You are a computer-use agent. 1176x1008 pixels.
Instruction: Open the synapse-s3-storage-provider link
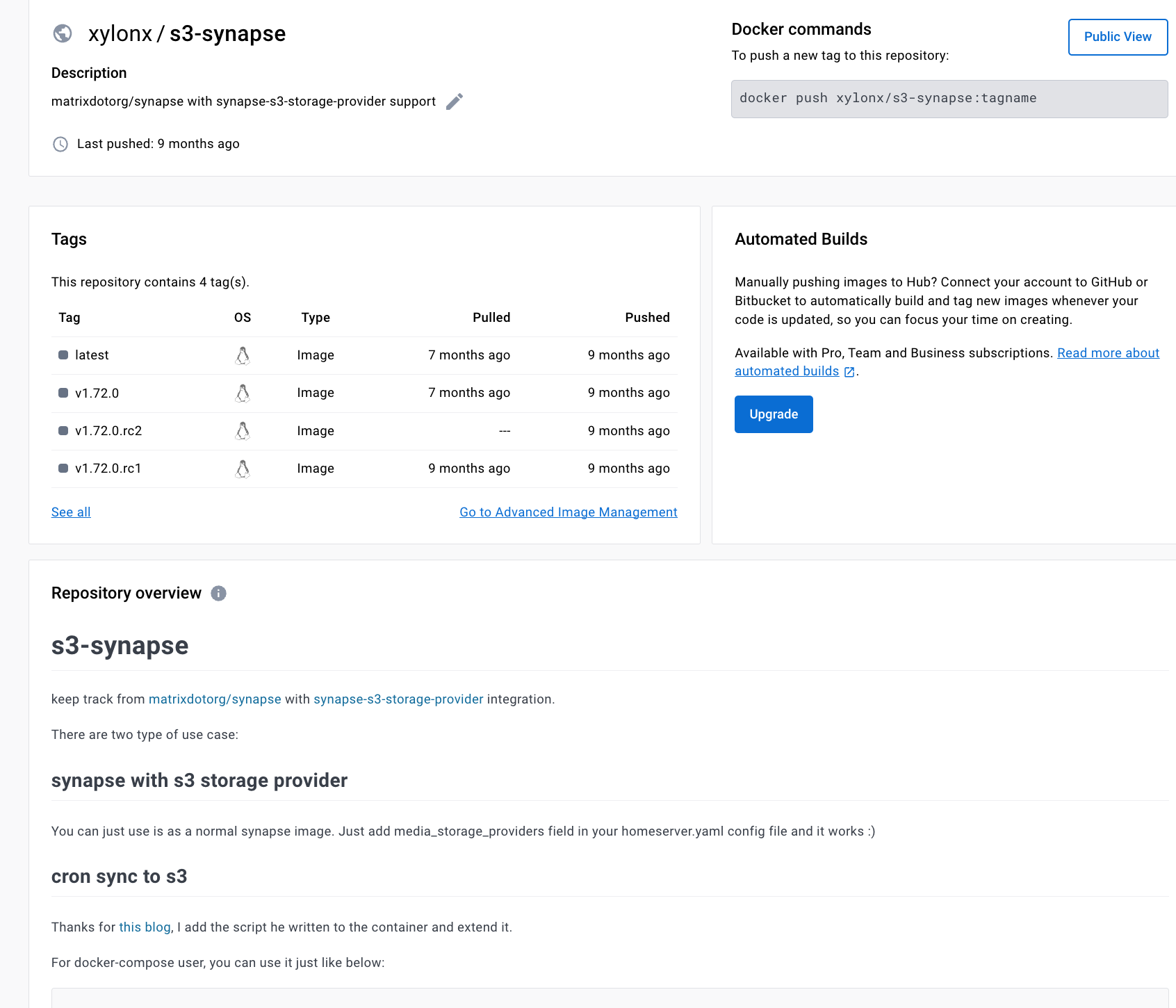pyautogui.click(x=398, y=699)
